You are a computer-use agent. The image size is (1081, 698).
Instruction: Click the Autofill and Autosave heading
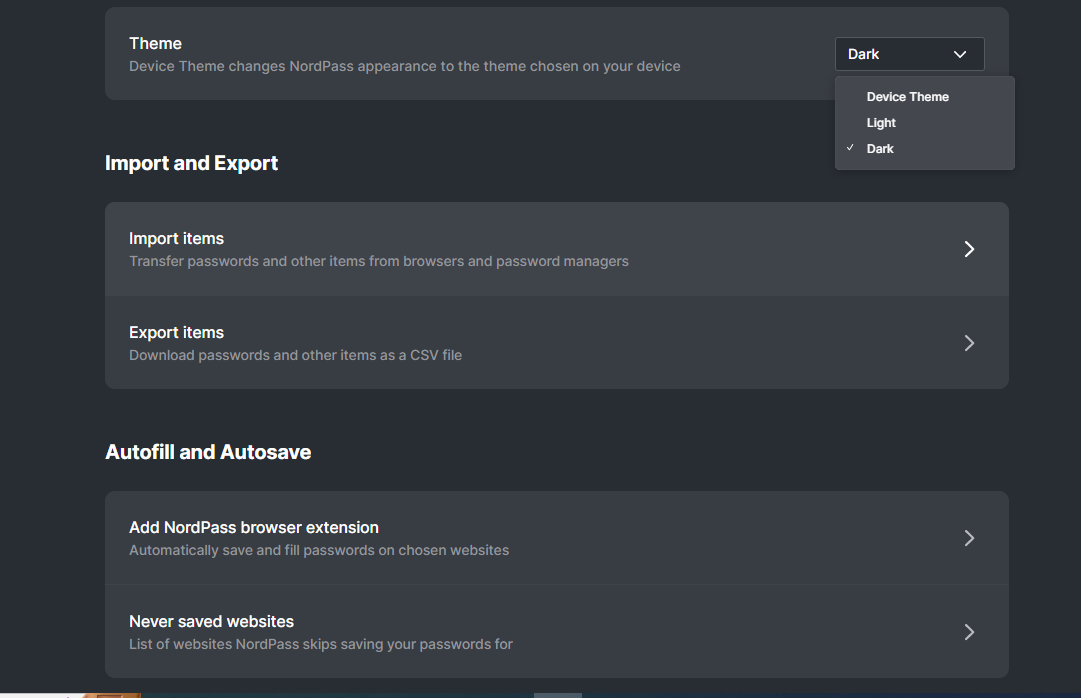pos(208,452)
